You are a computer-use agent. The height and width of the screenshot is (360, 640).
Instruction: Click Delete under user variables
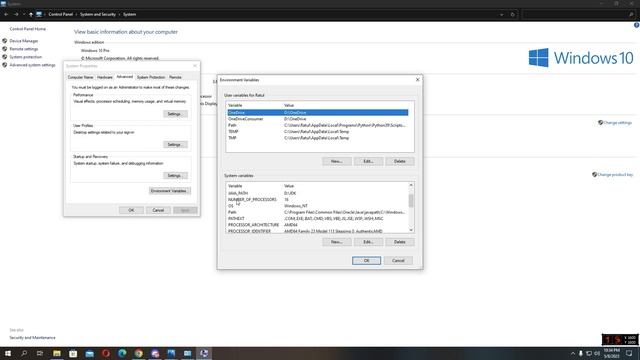click(x=400, y=161)
